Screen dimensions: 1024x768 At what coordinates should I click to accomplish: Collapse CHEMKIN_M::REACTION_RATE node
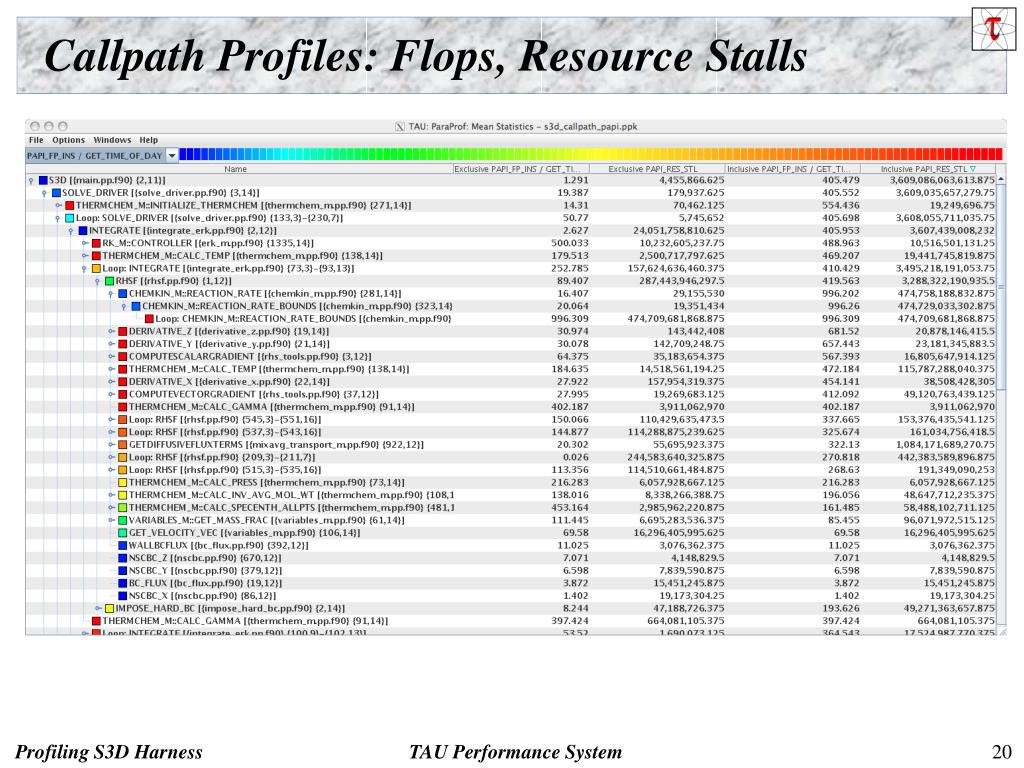click(111, 294)
